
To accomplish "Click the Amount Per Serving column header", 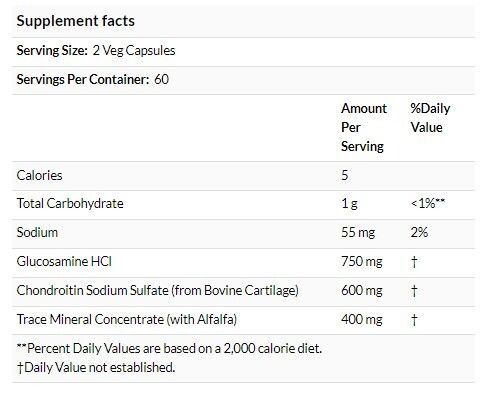I will 364,127.
